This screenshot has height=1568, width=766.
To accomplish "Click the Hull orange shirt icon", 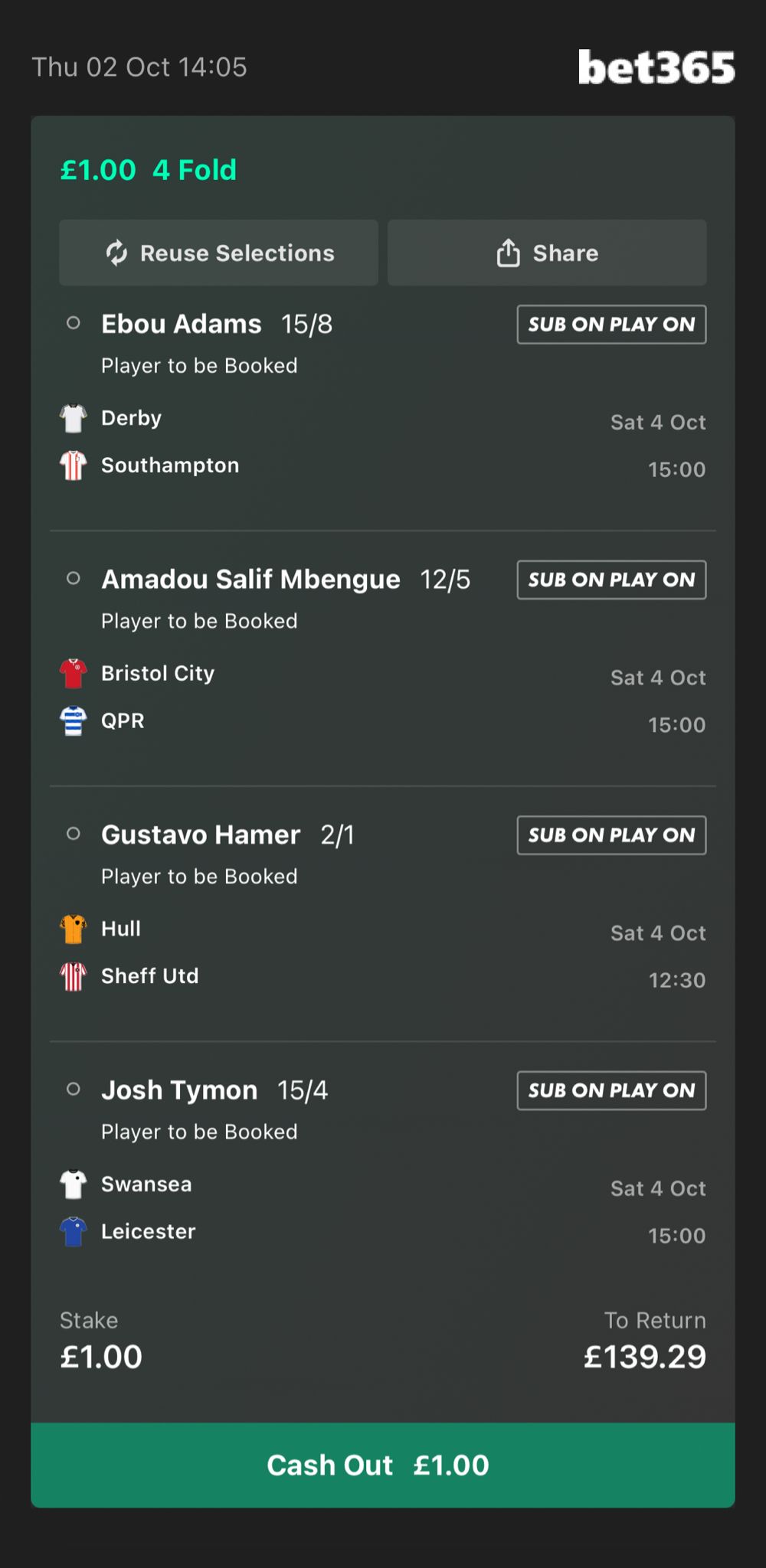I will pos(74,929).
